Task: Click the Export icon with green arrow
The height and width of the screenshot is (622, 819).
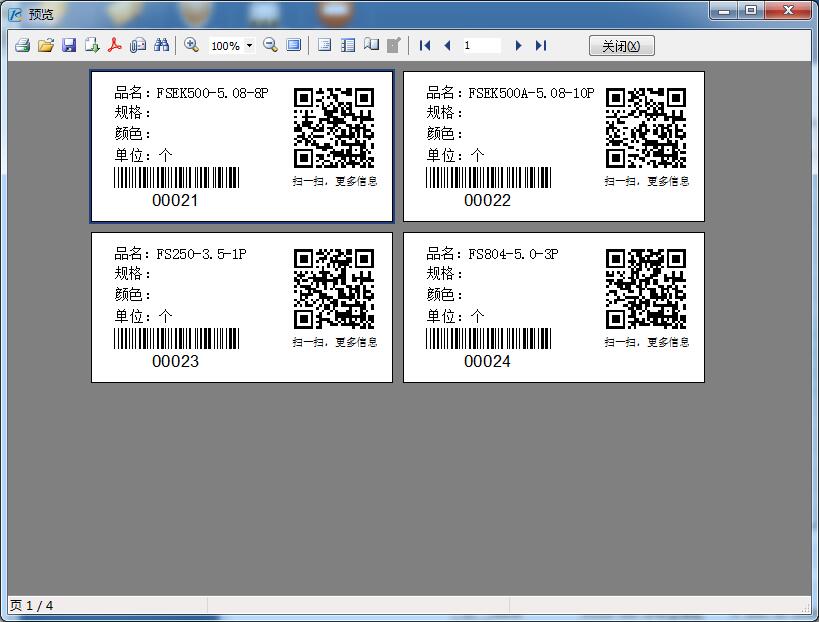Action: click(x=92, y=45)
